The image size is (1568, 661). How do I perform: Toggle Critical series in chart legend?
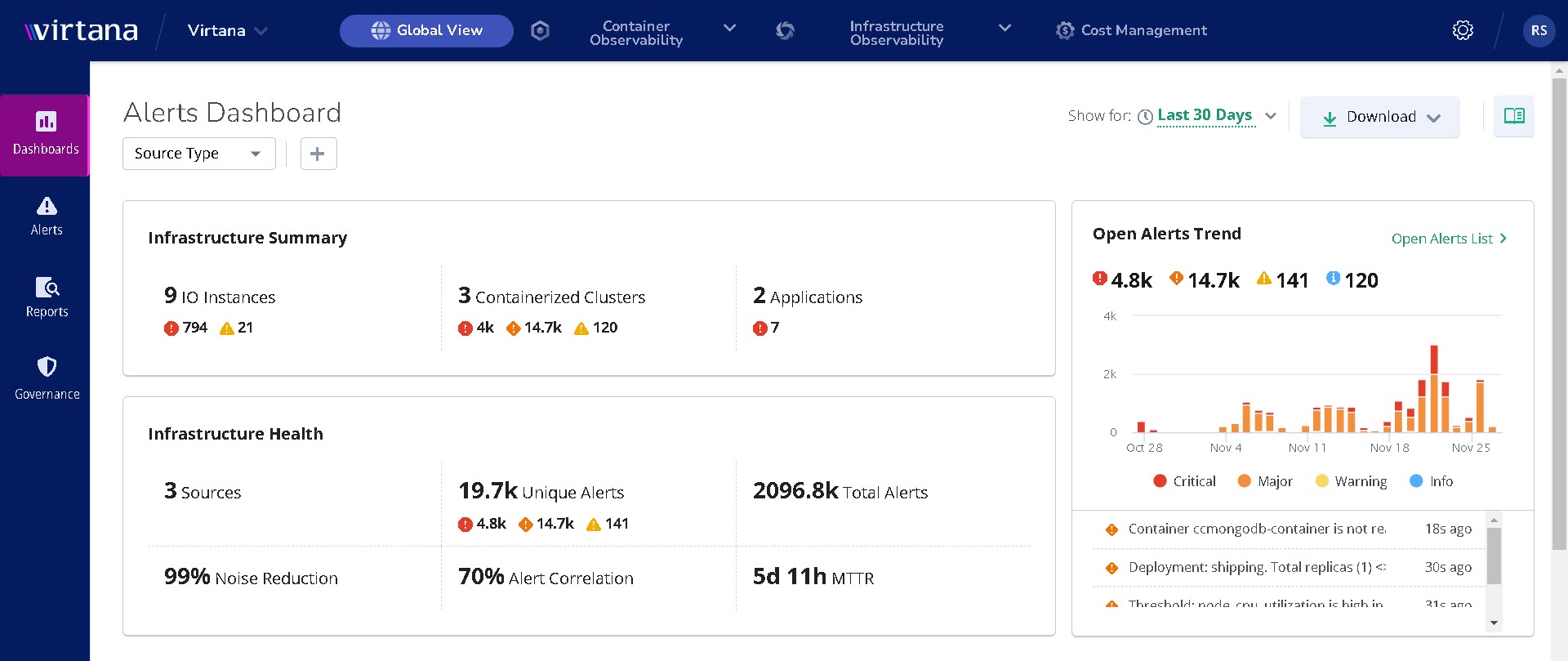[1184, 481]
